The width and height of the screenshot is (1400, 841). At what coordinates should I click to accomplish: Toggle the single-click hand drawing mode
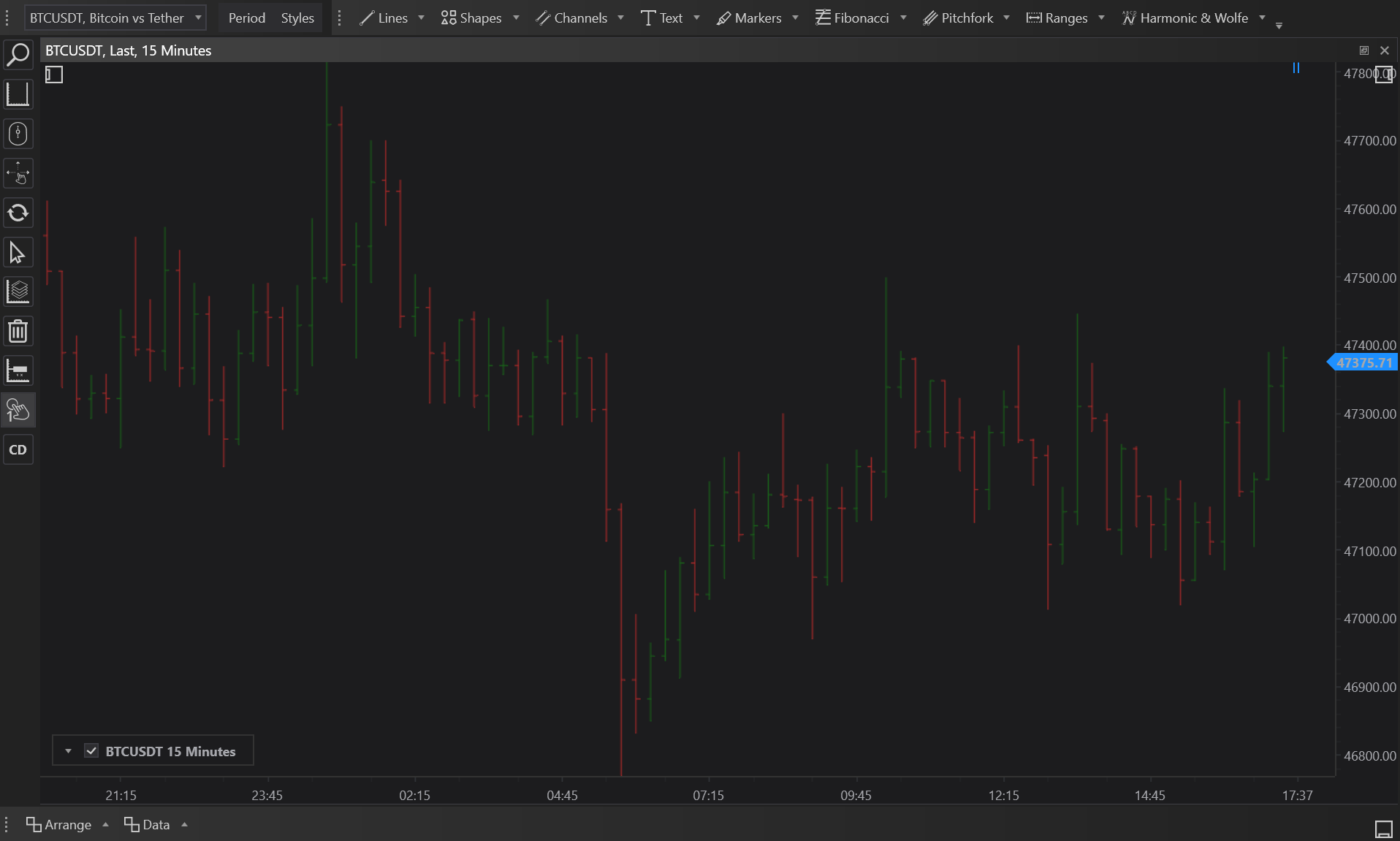pos(18,410)
